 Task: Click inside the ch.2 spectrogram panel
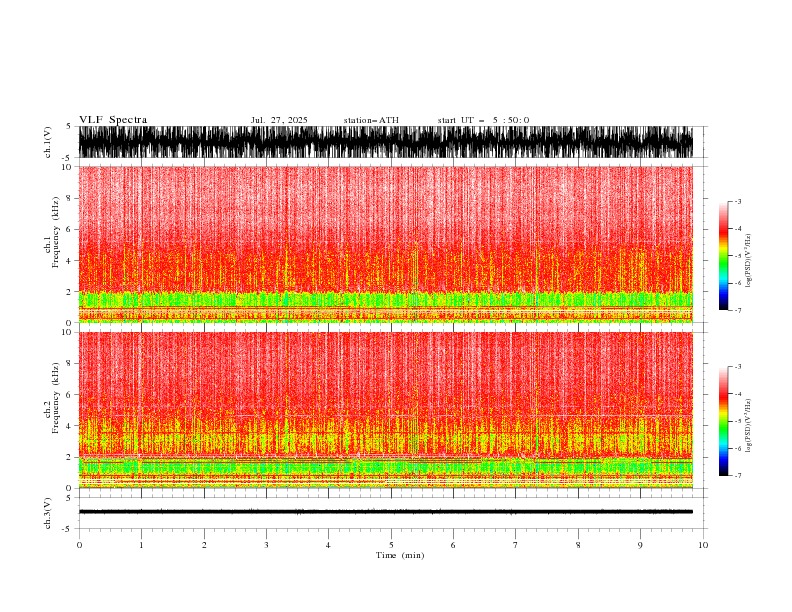click(385, 410)
